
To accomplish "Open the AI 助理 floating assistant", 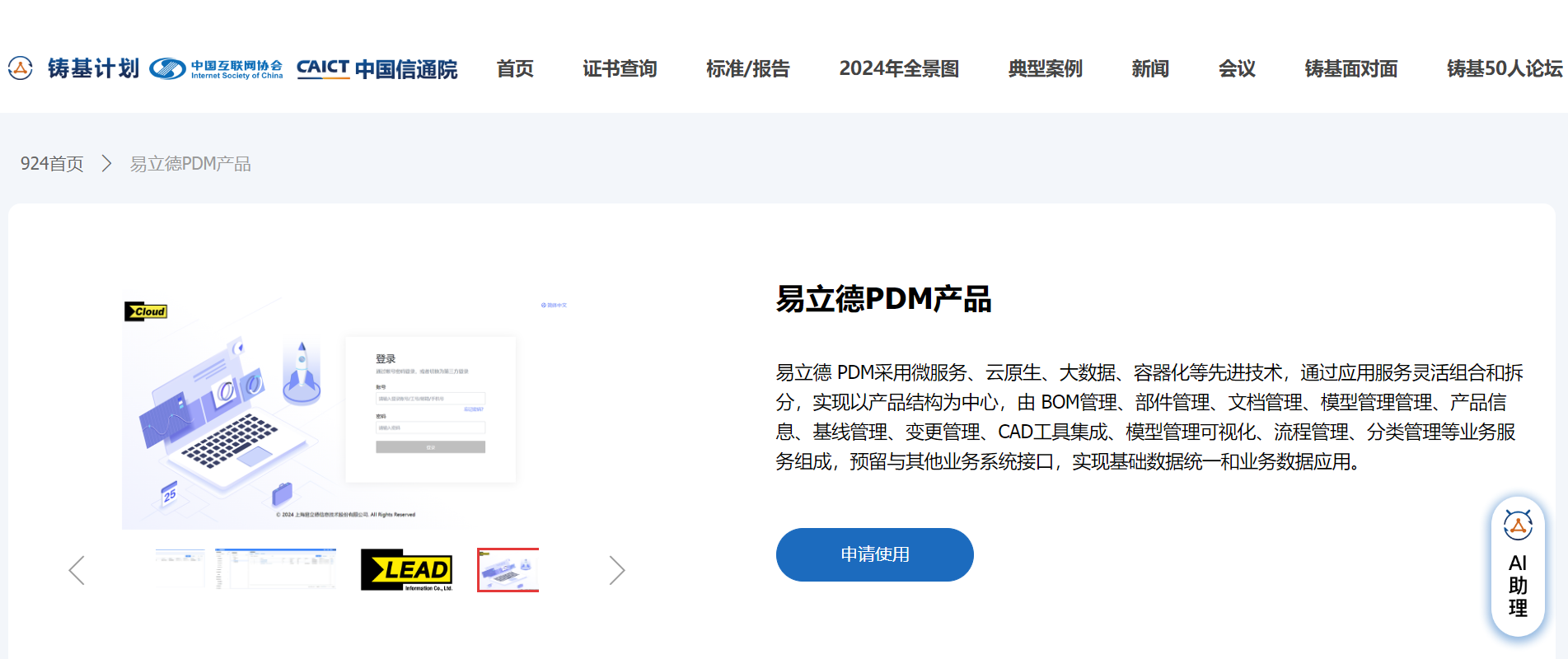I will pyautogui.click(x=1518, y=566).
